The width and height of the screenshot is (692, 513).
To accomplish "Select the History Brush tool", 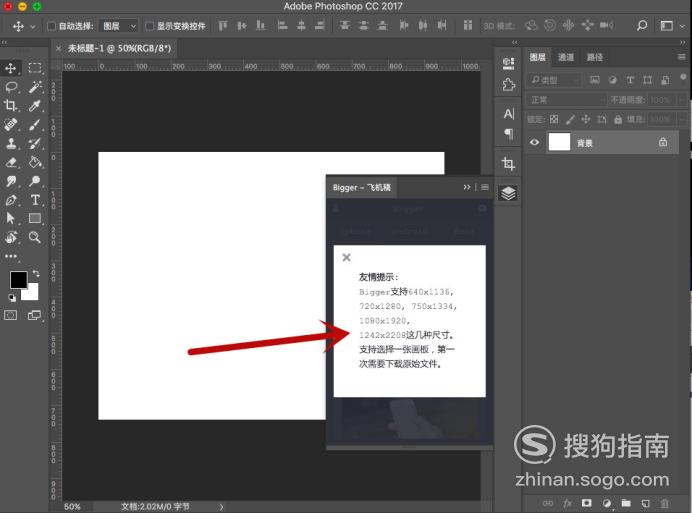I will 35,143.
